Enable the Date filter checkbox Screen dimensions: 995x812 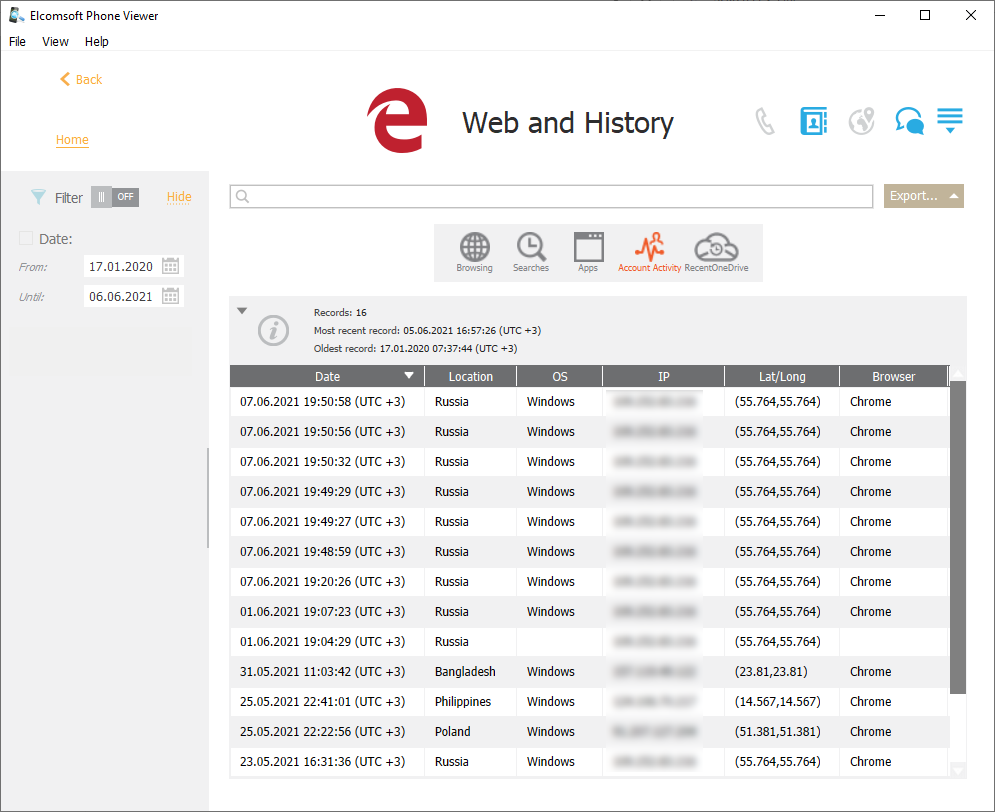click(x=26, y=239)
